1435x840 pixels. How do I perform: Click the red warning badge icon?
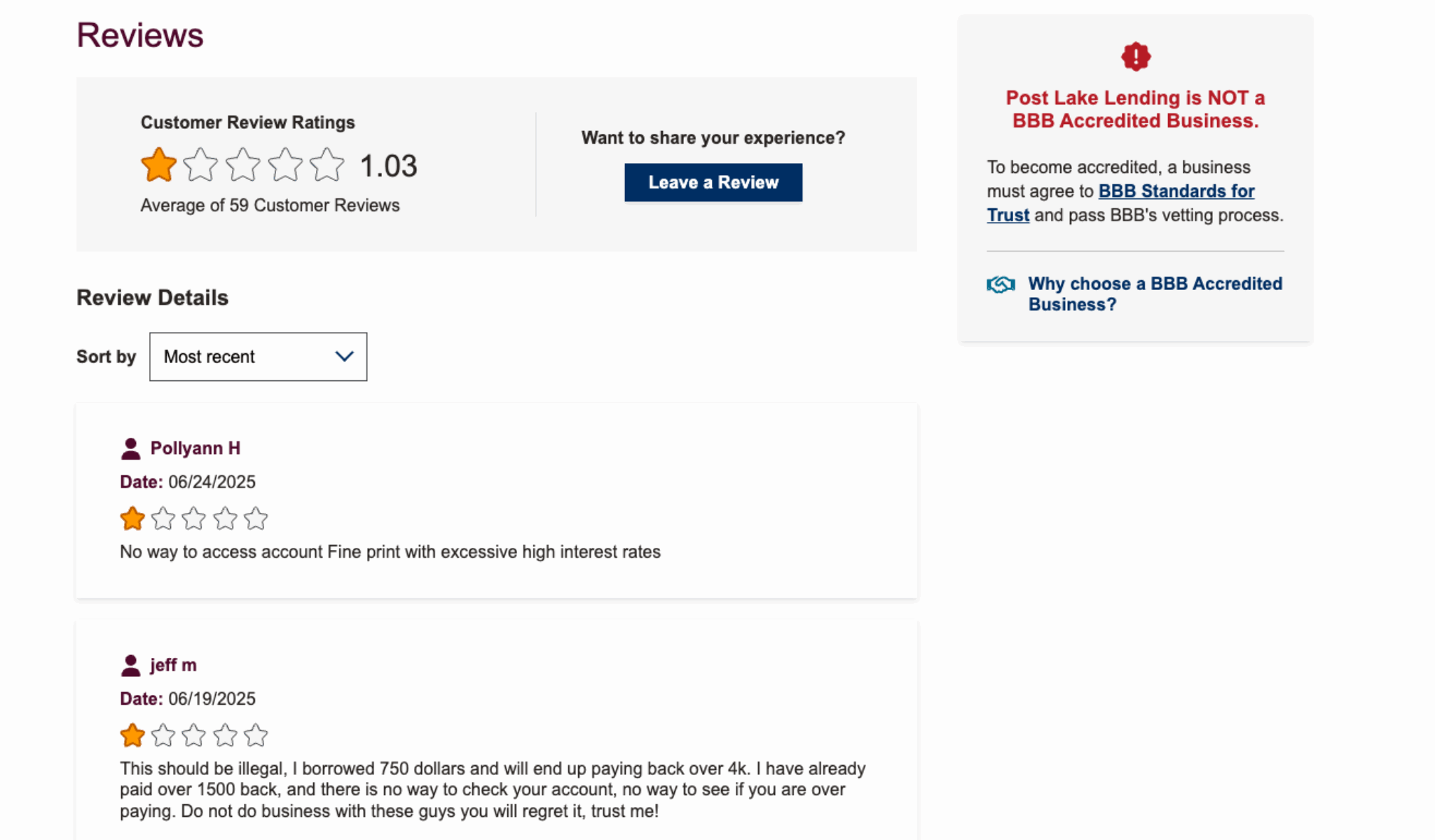click(1134, 57)
